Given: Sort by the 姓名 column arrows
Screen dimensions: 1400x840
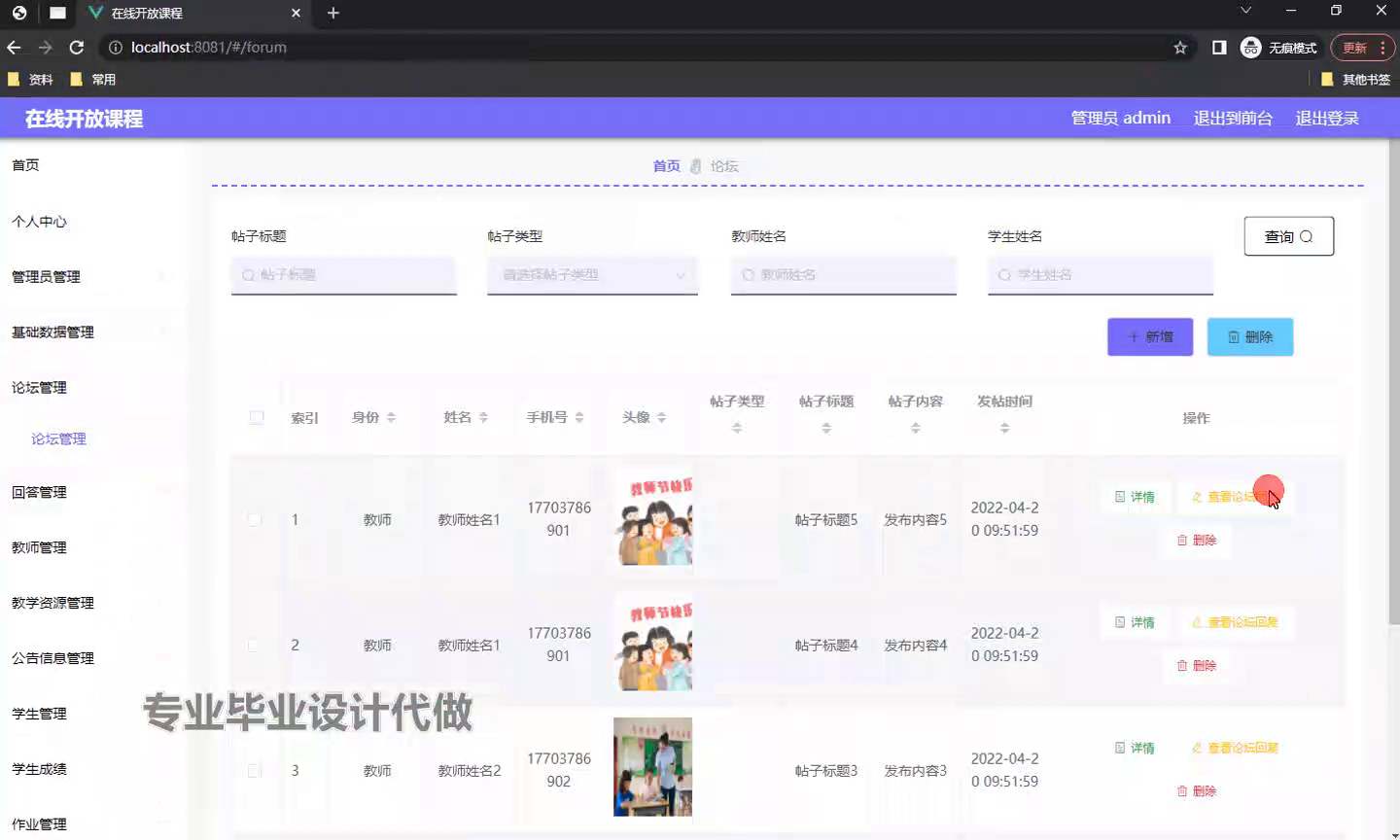Looking at the screenshot, I should 483,417.
